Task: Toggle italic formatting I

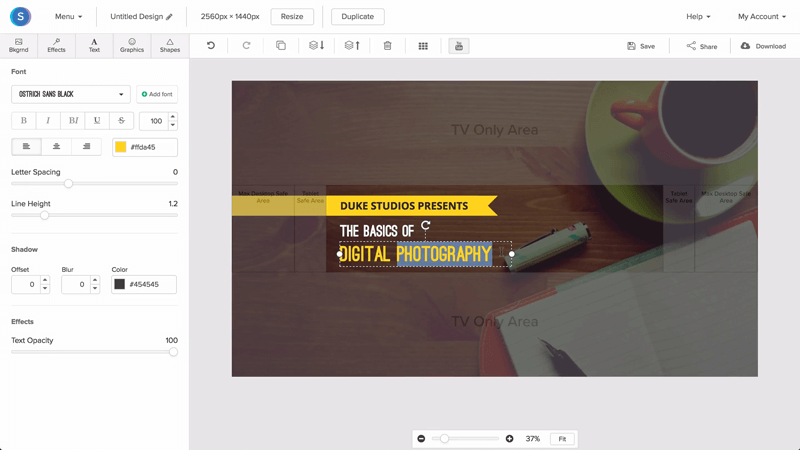Action: (48, 120)
